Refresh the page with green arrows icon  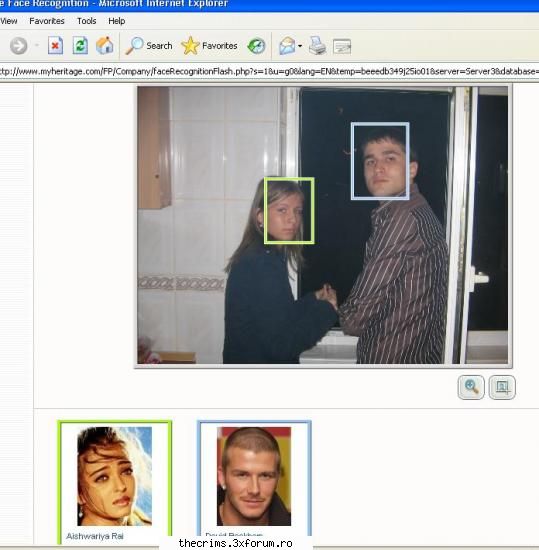pos(80,46)
